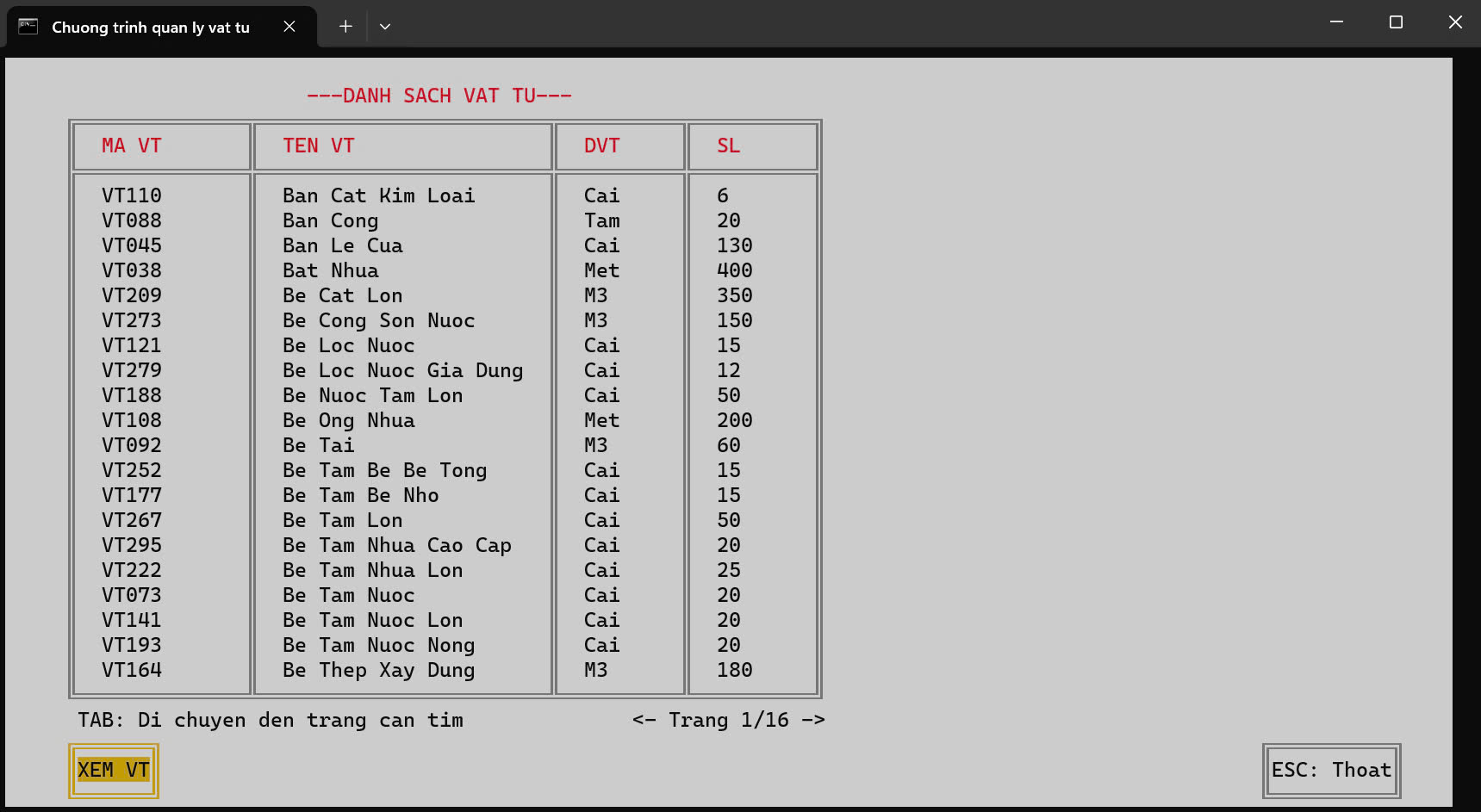Screen dimensions: 1481x812
Task: Click the DVT column header
Action: 602,146
